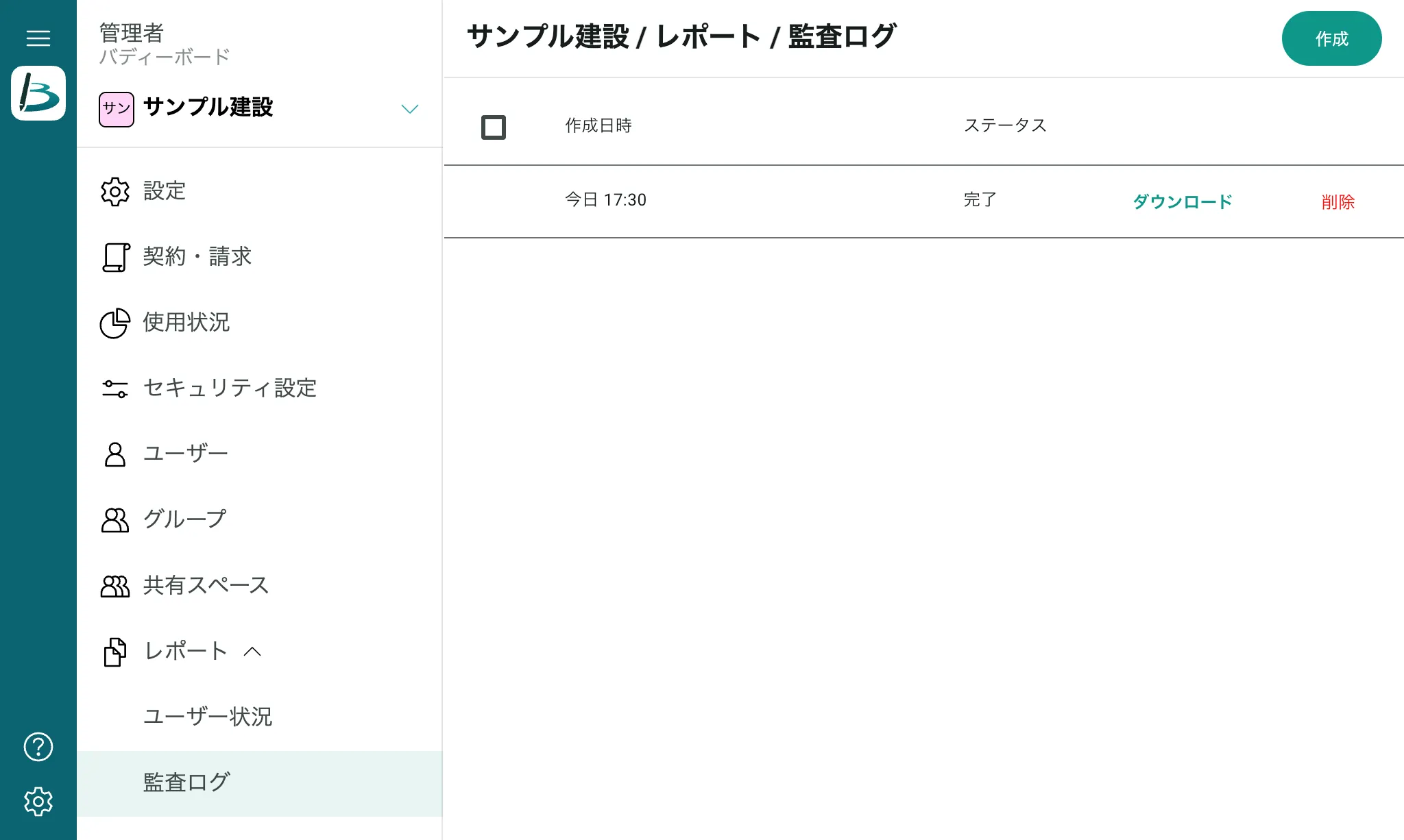Click the breadcrumb title サンプル建設 / レポート / 監査ログ
This screenshot has width=1404, height=840.
click(x=681, y=37)
